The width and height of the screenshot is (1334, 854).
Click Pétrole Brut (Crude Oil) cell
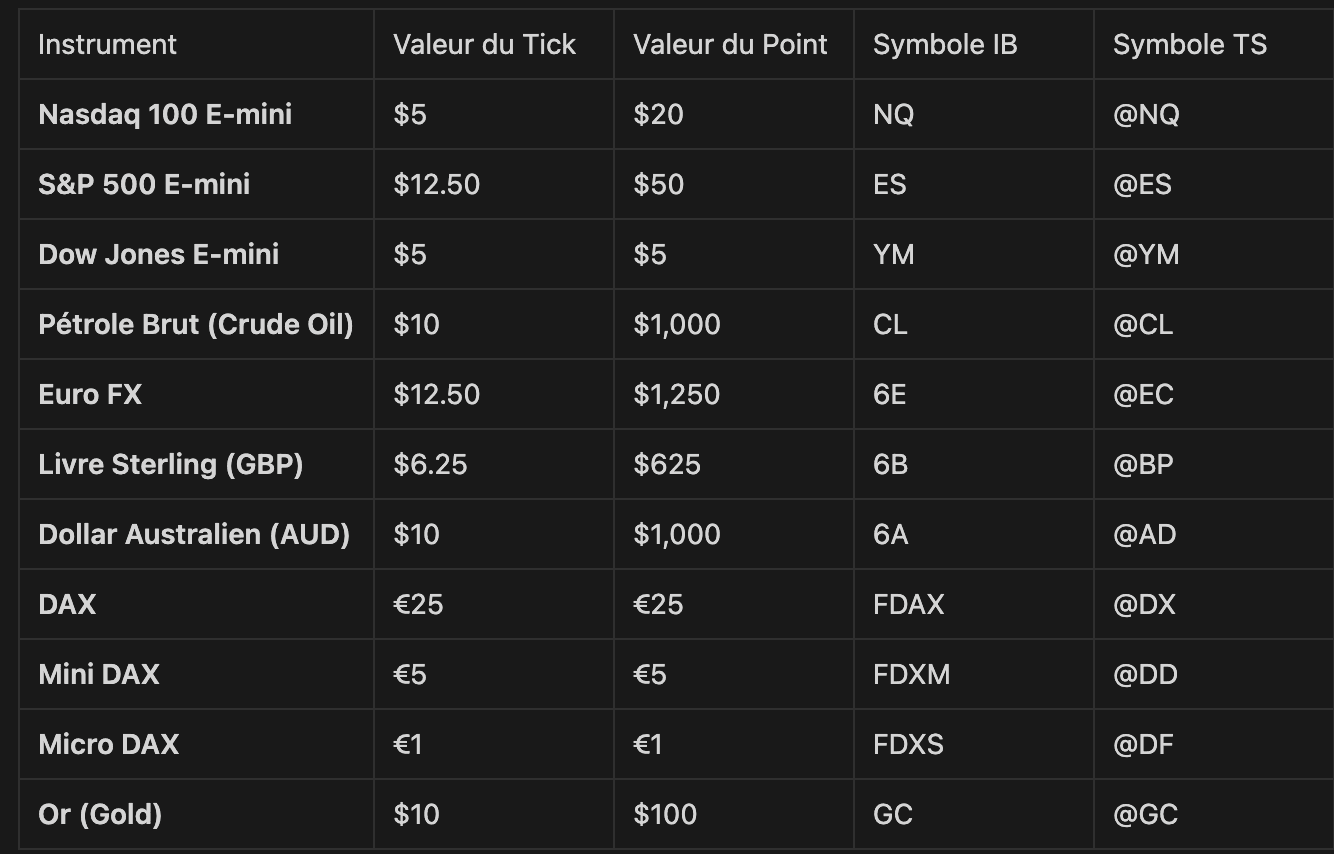point(196,325)
